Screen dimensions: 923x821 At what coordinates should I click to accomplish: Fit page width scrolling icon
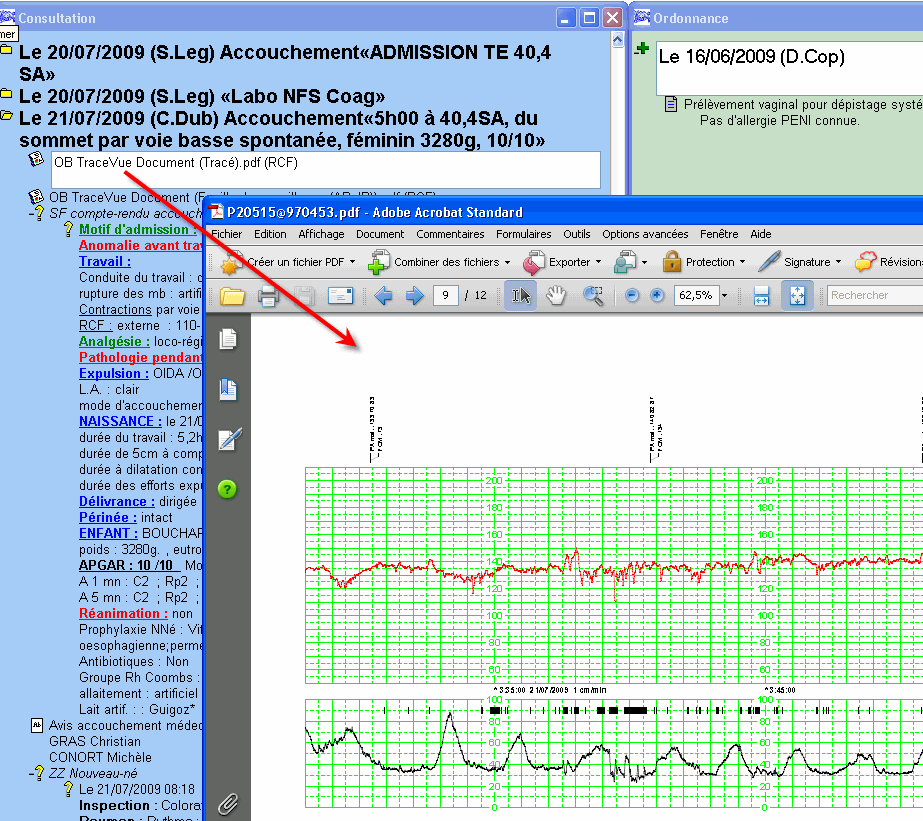click(761, 295)
